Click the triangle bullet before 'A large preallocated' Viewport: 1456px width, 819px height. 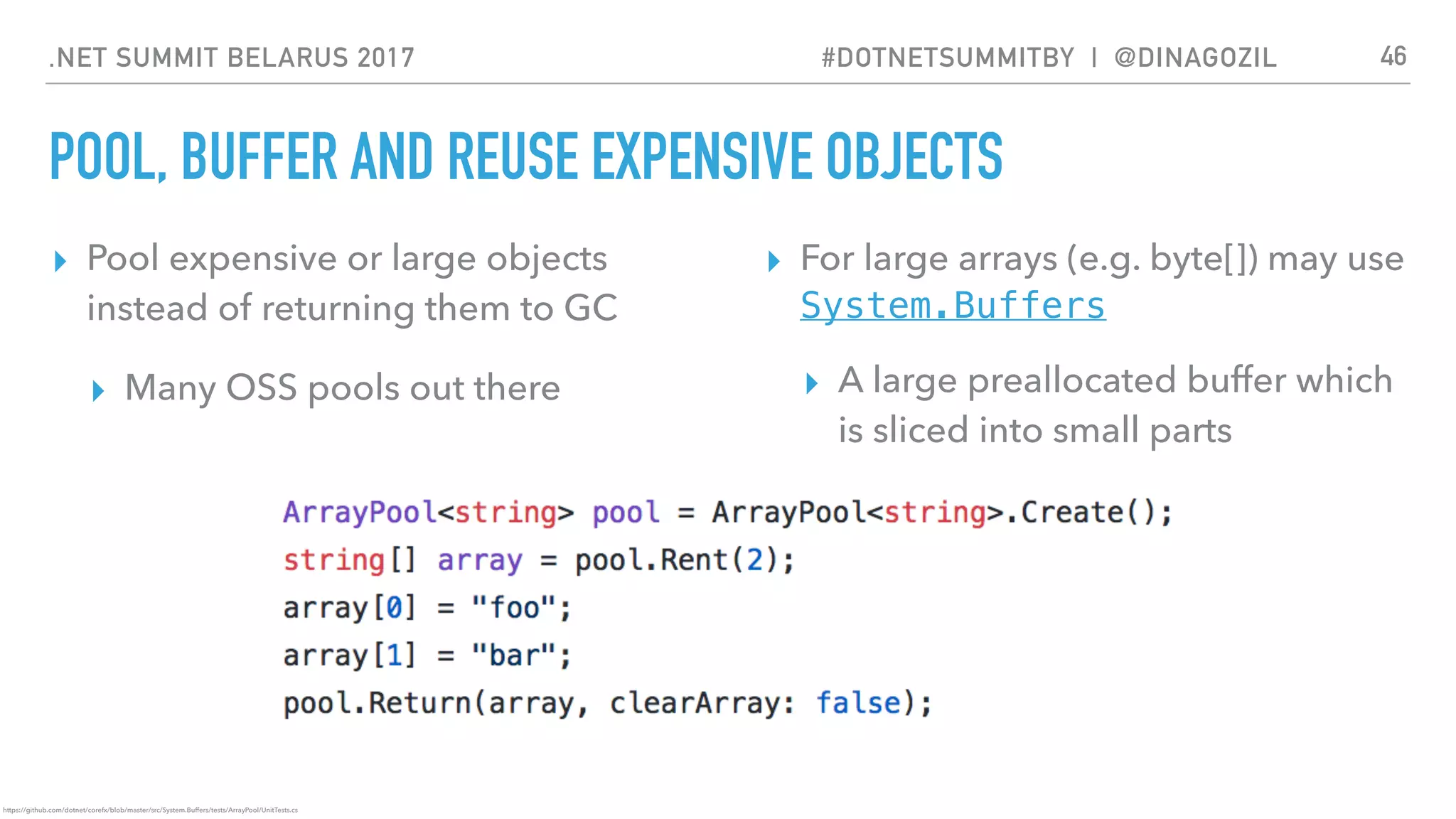point(812,384)
